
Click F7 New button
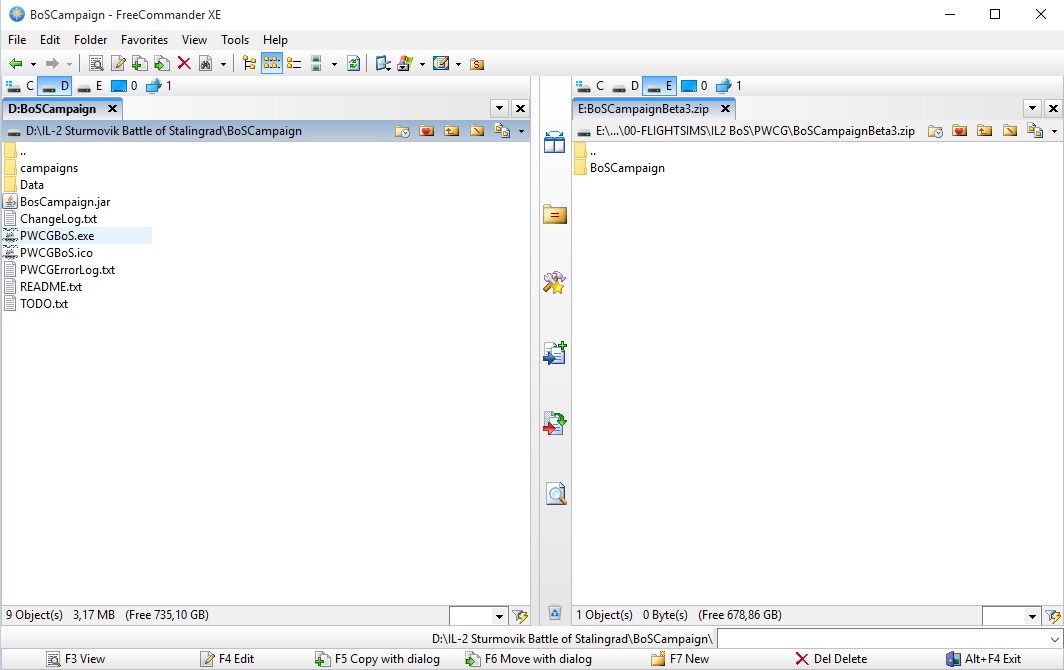coord(680,658)
